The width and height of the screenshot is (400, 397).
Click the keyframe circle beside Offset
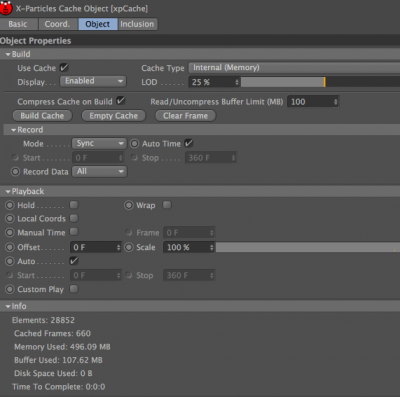pyautogui.click(x=10, y=247)
